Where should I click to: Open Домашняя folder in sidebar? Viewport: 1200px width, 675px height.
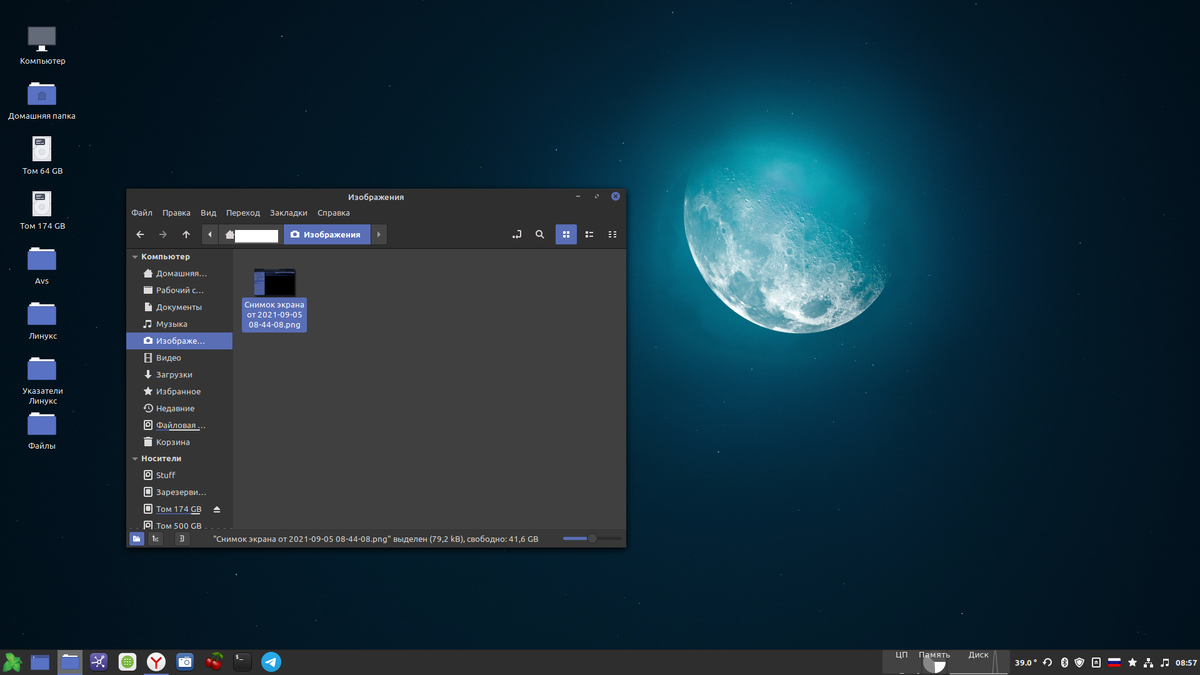[x=180, y=273]
